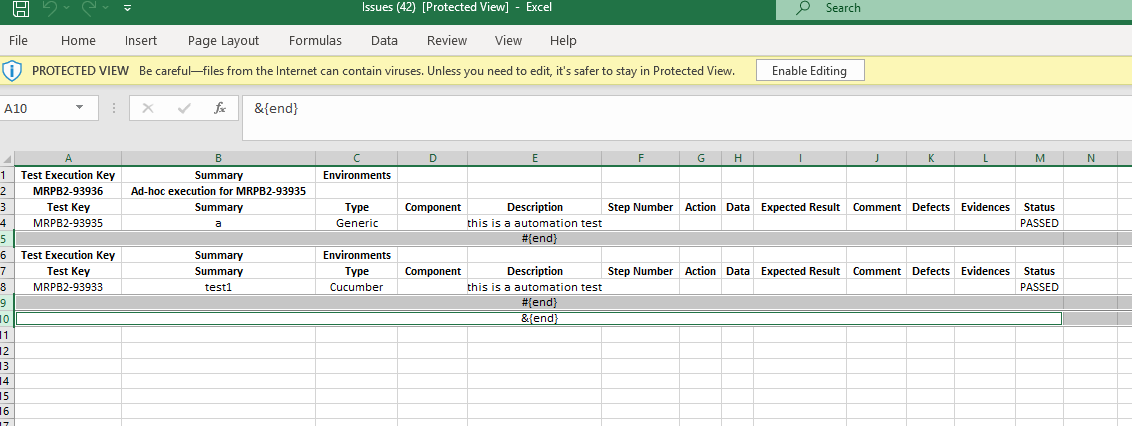The height and width of the screenshot is (426, 1132).
Task: Click the Search magnifier icon
Action: point(802,8)
